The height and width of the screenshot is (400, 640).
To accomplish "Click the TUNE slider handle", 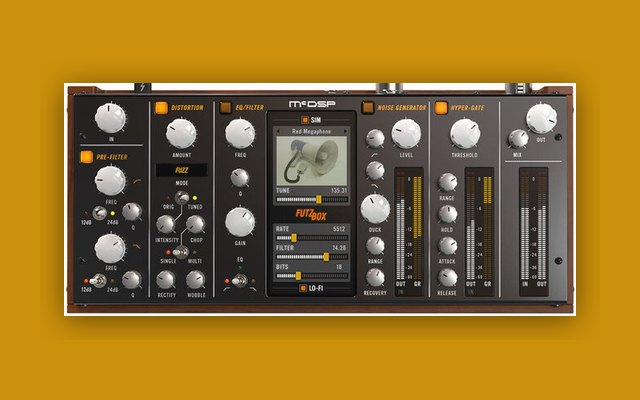I will [319, 200].
